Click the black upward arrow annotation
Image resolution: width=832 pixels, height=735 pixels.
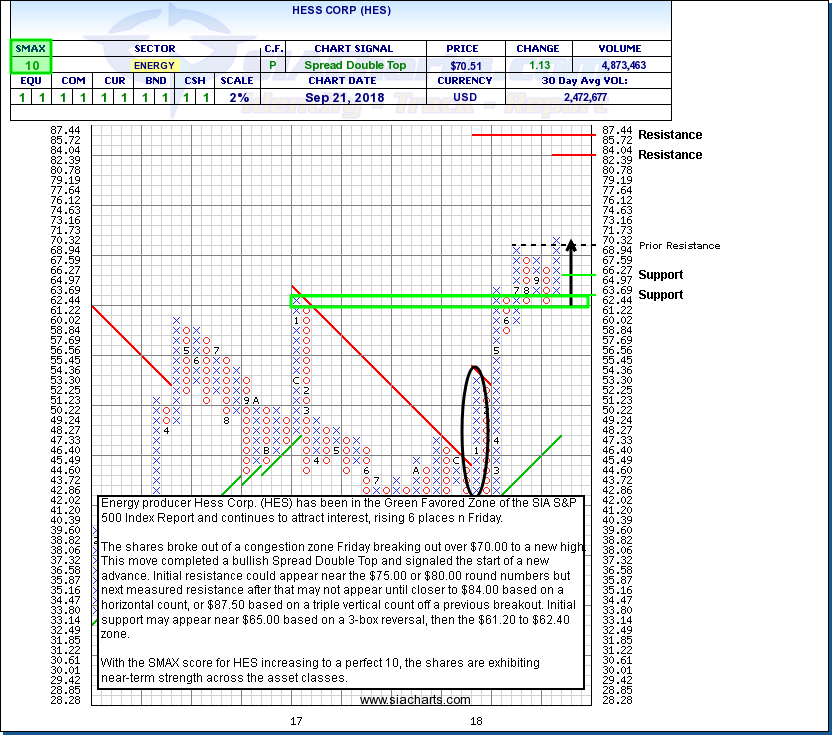point(570,270)
